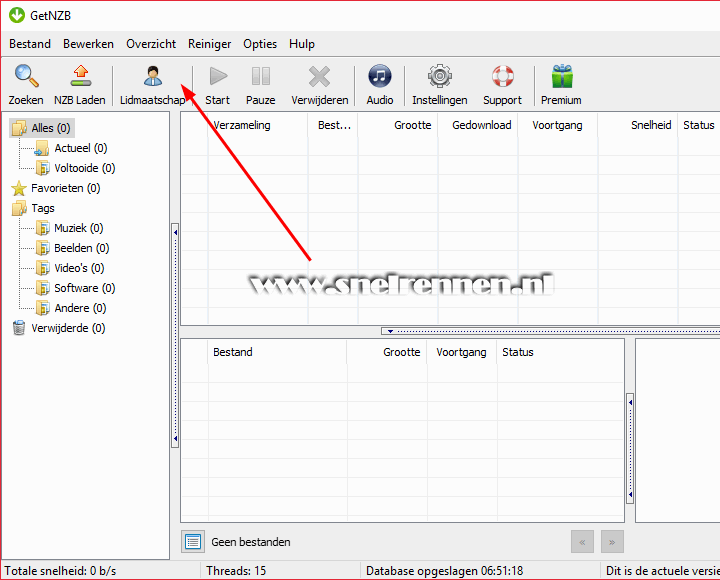The height and width of the screenshot is (580, 720).
Task: Go to next page »
Action: (x=612, y=542)
